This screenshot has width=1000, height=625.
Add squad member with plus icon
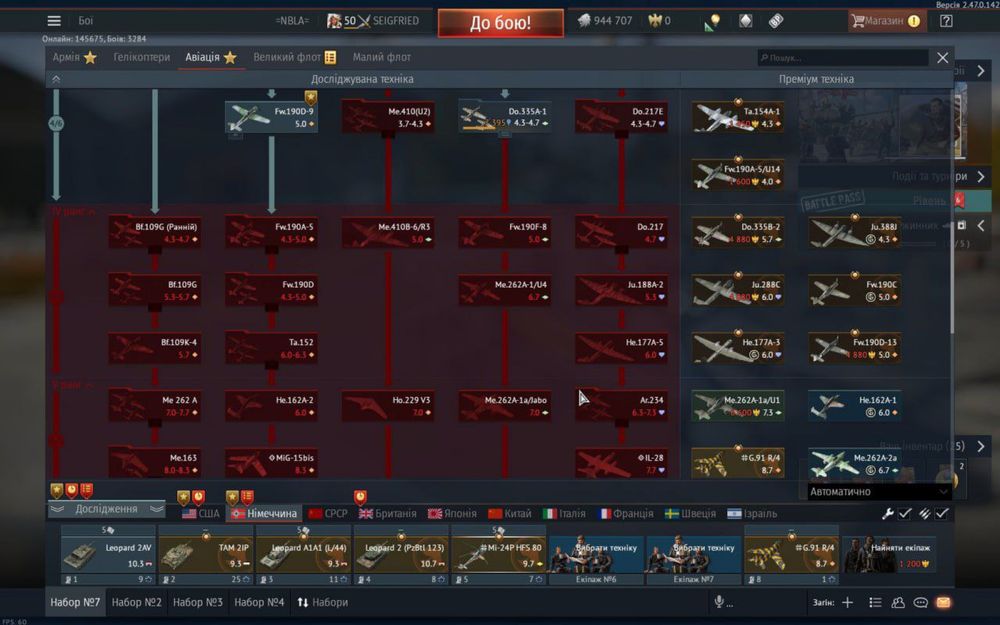[x=847, y=602]
